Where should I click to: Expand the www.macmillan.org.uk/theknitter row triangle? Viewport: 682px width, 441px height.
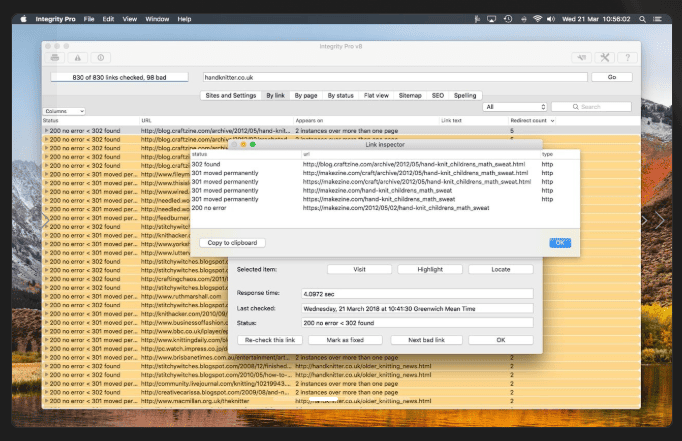[x=46, y=401]
